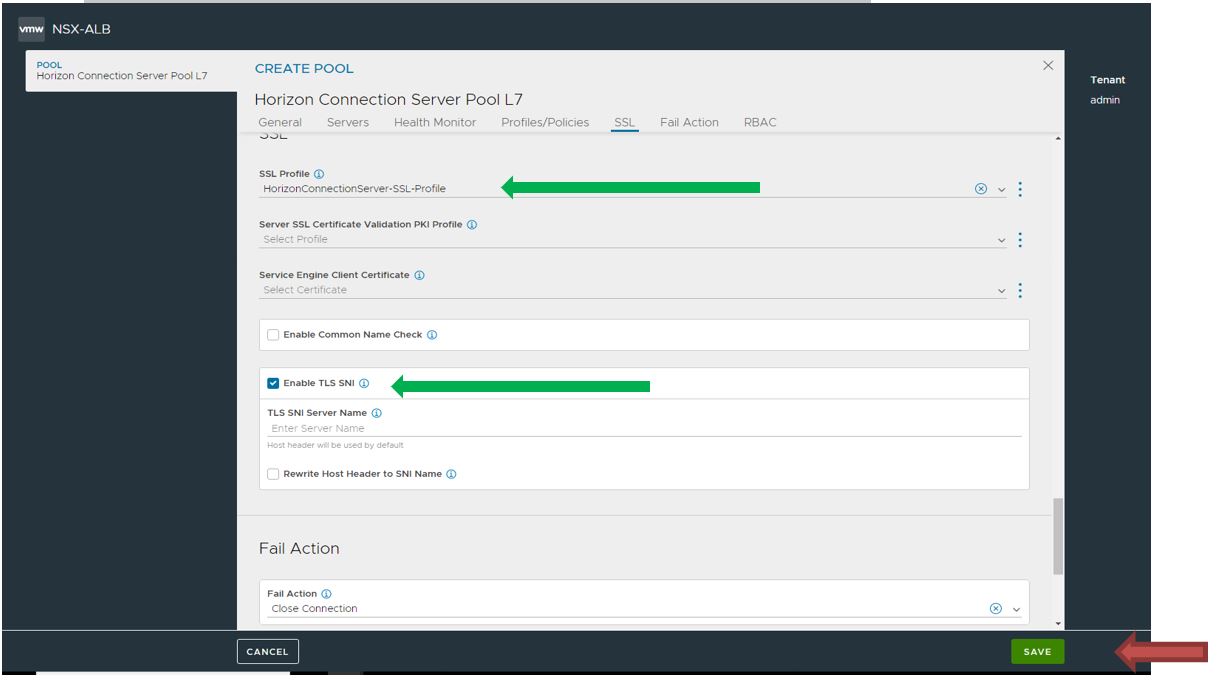Image resolution: width=1221 pixels, height=684 pixels.
Task: Open the three-dot menu for PKI Profile
Action: pyautogui.click(x=1020, y=240)
